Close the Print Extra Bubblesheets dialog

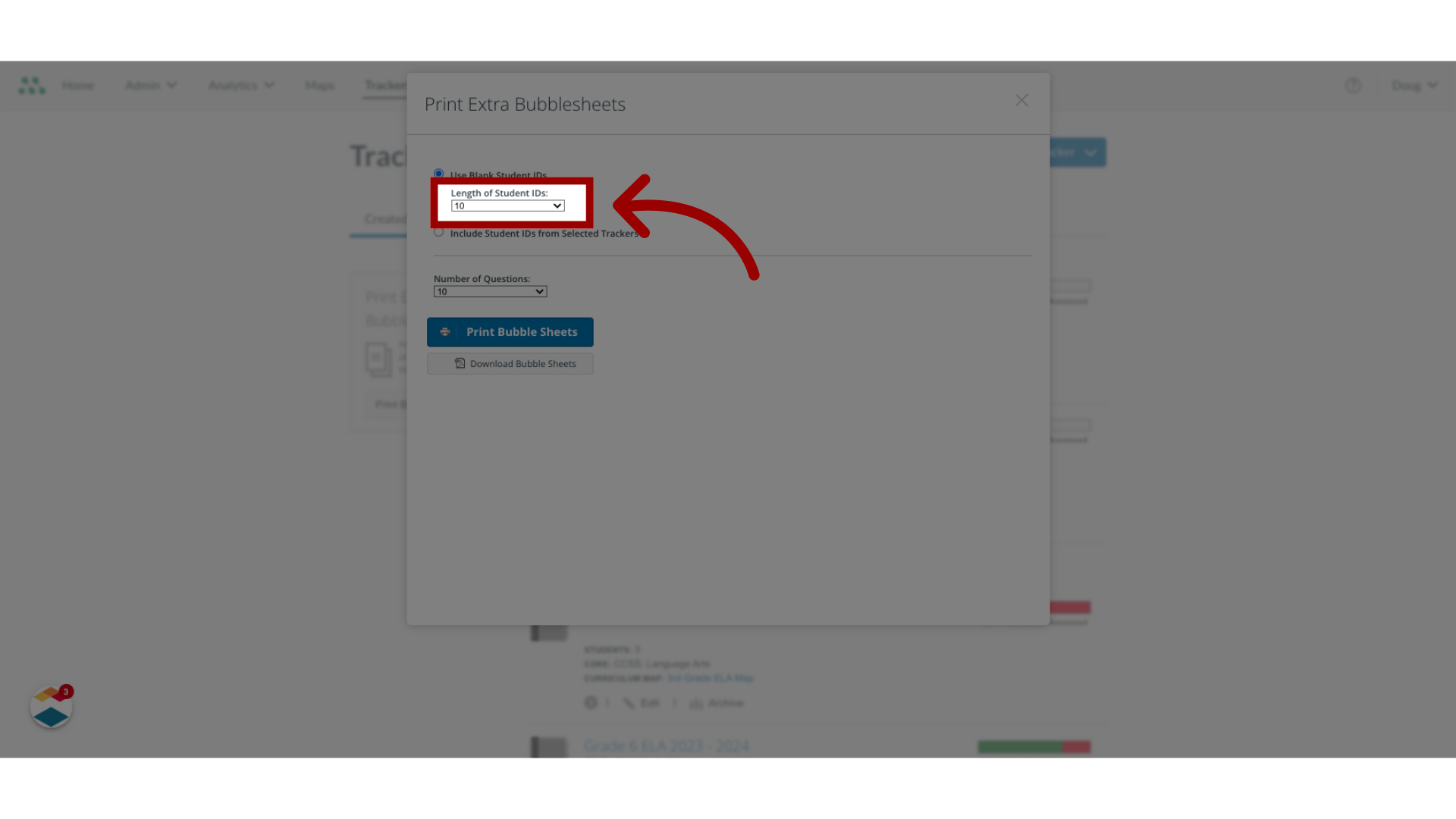pyautogui.click(x=1022, y=100)
